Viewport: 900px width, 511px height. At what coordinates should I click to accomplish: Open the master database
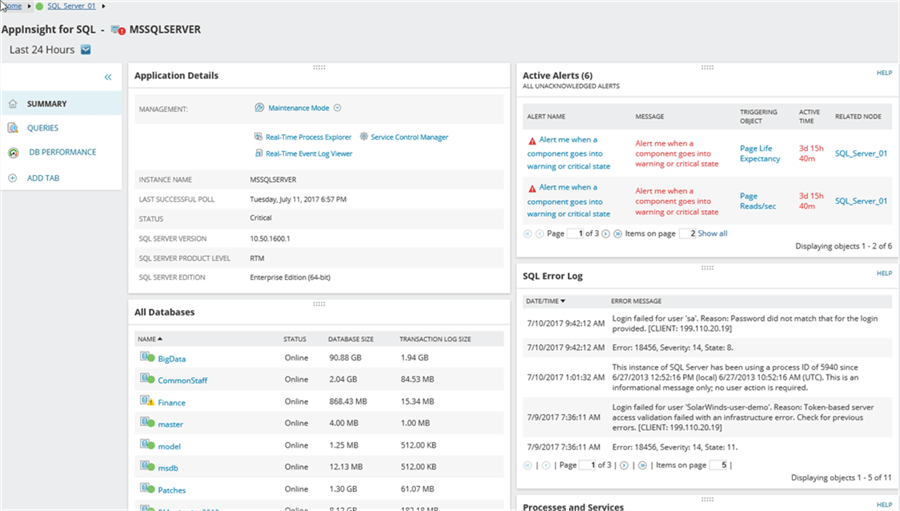(x=170, y=424)
